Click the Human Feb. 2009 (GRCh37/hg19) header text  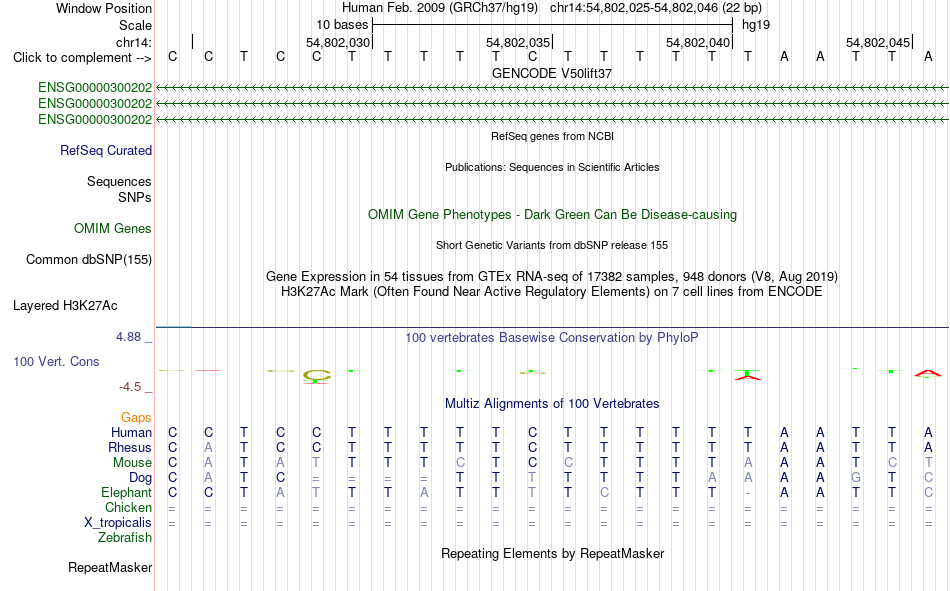click(x=440, y=8)
